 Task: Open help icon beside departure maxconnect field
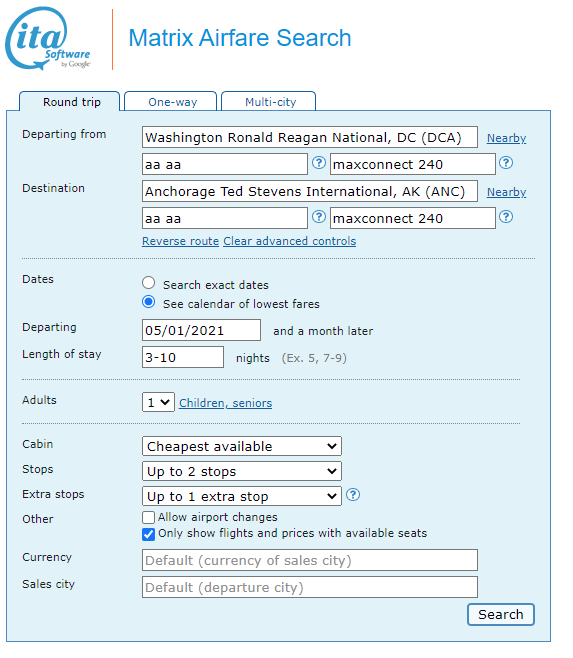tap(506, 162)
